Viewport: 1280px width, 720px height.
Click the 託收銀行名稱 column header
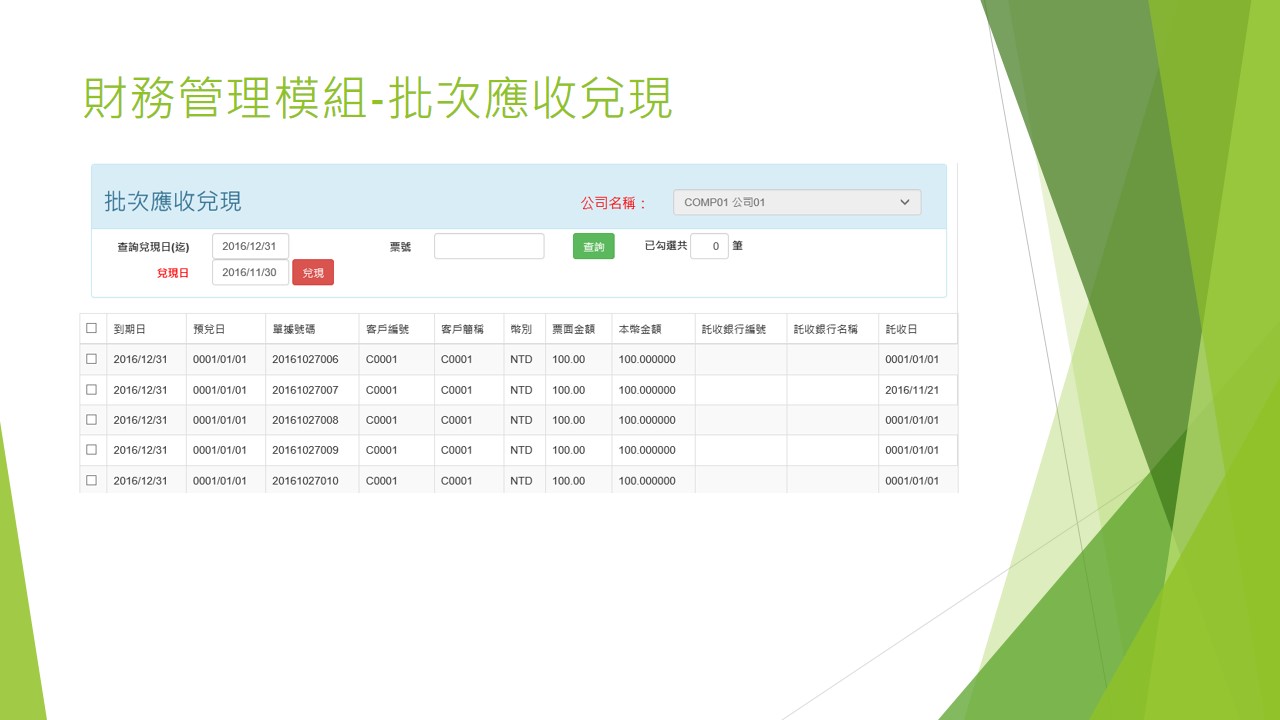tap(833, 329)
